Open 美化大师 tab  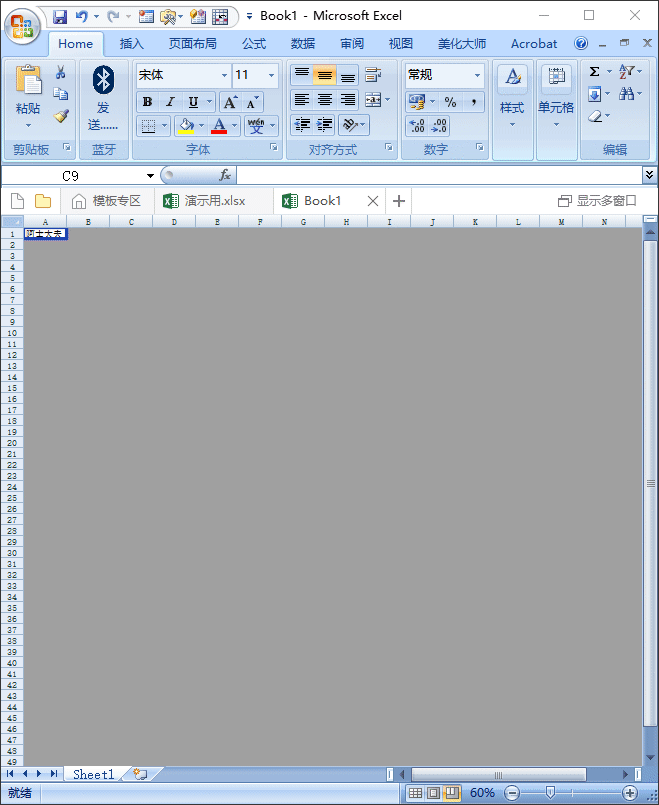tap(462, 44)
